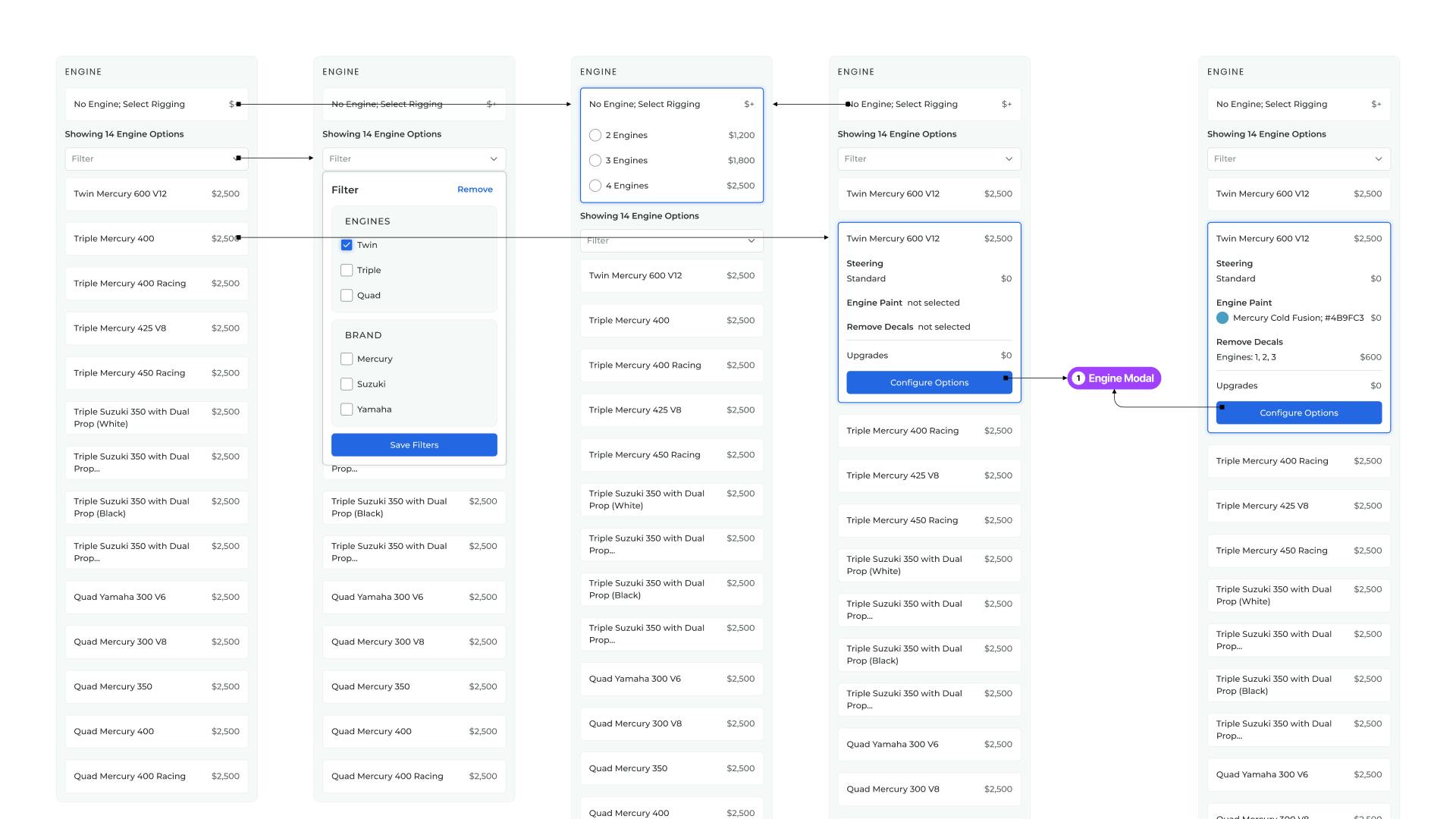Click the Remove link in Filter popup
The width and height of the screenshot is (1456, 819).
click(x=475, y=190)
